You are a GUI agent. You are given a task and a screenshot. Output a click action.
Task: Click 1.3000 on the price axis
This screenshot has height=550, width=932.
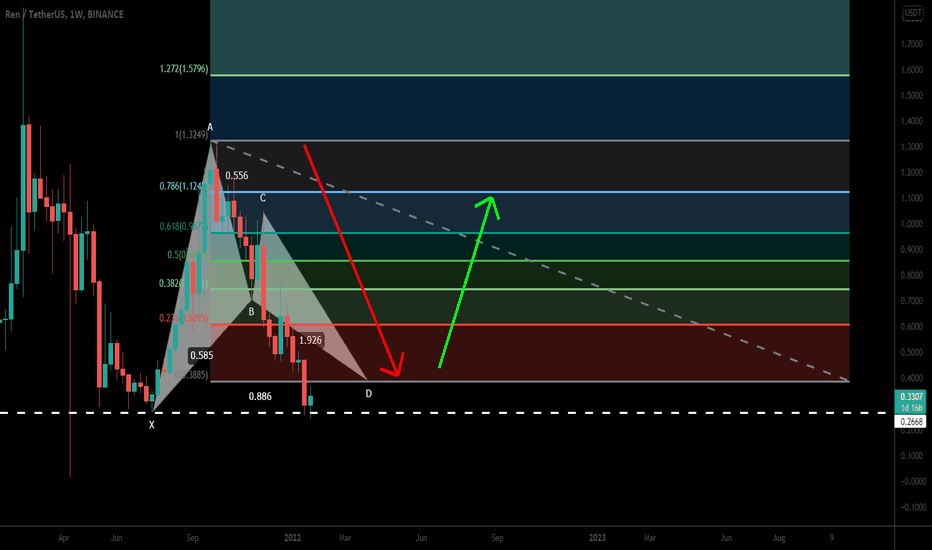coord(912,147)
